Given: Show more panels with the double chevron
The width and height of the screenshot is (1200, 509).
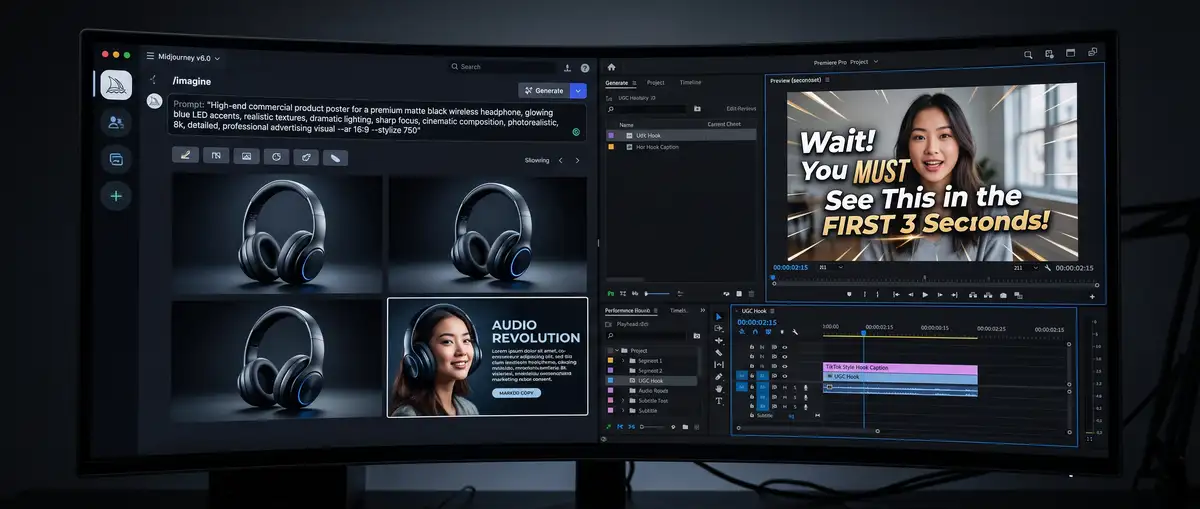Looking at the screenshot, I should click(x=703, y=311).
